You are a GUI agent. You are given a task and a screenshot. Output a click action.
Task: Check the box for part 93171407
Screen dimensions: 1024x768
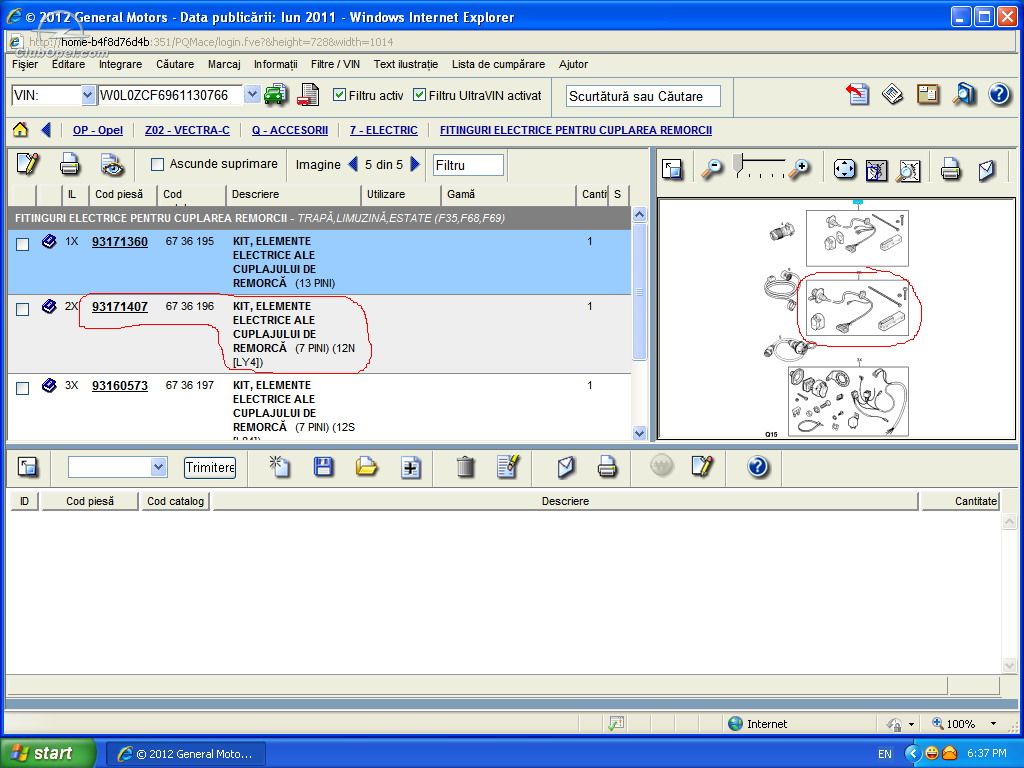pyautogui.click(x=22, y=309)
